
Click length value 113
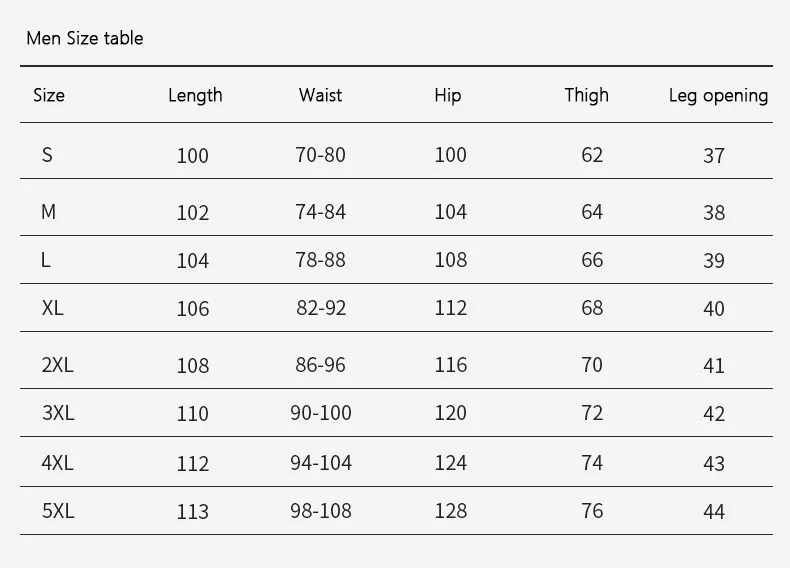click(192, 512)
